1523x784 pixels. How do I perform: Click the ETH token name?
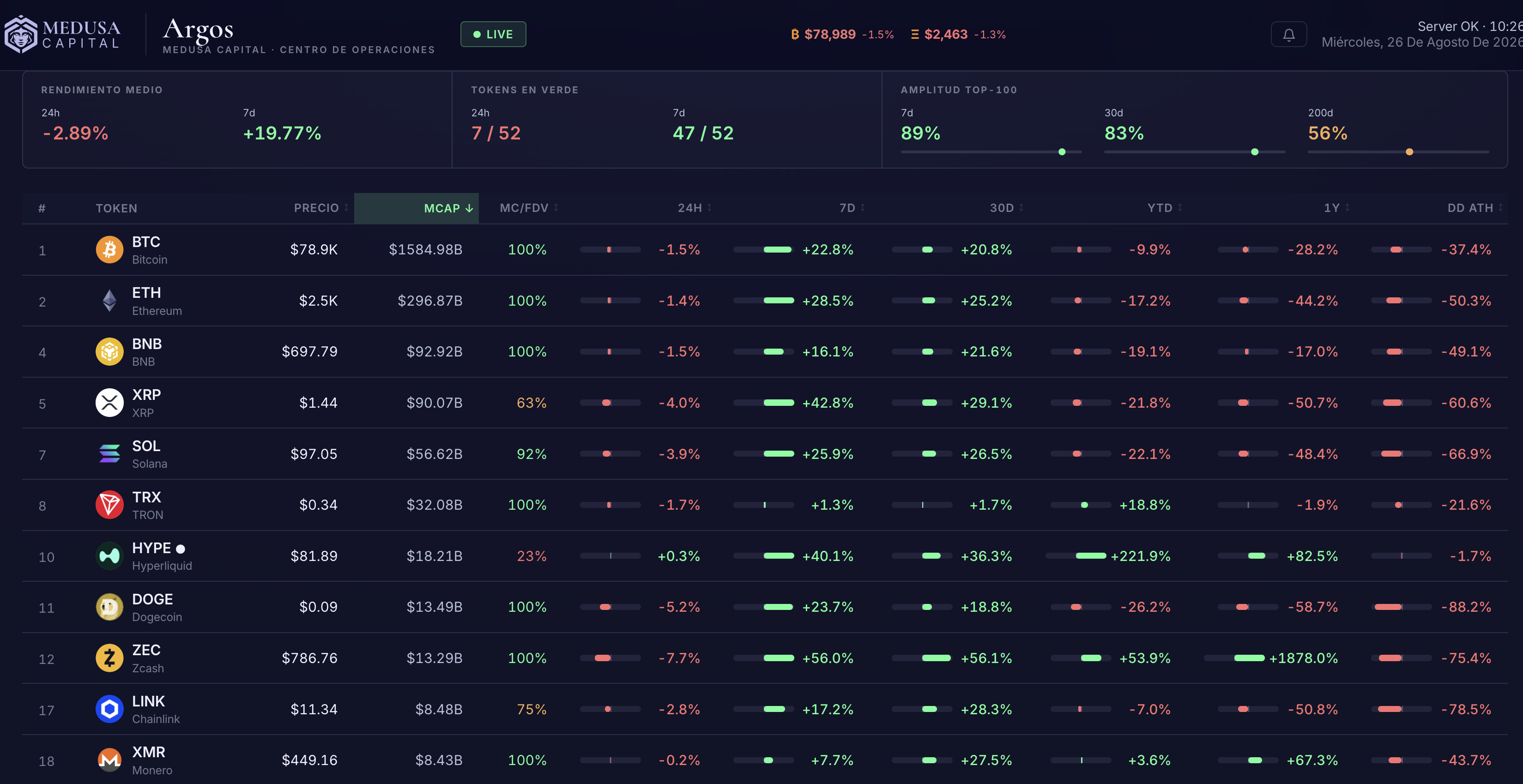[x=146, y=293]
